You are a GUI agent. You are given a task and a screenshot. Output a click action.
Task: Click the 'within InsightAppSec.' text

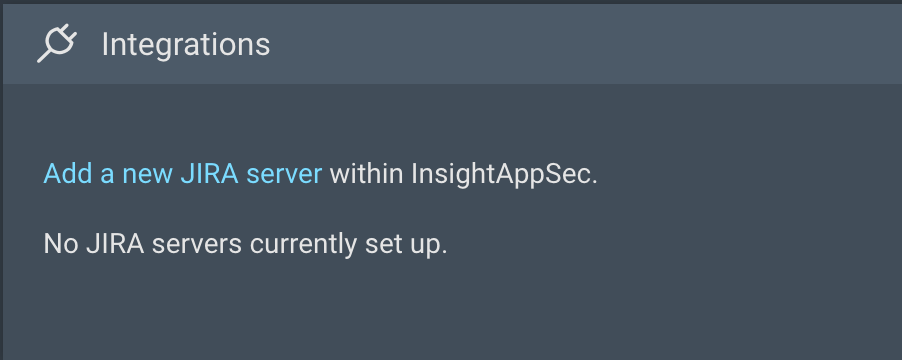pos(464,174)
